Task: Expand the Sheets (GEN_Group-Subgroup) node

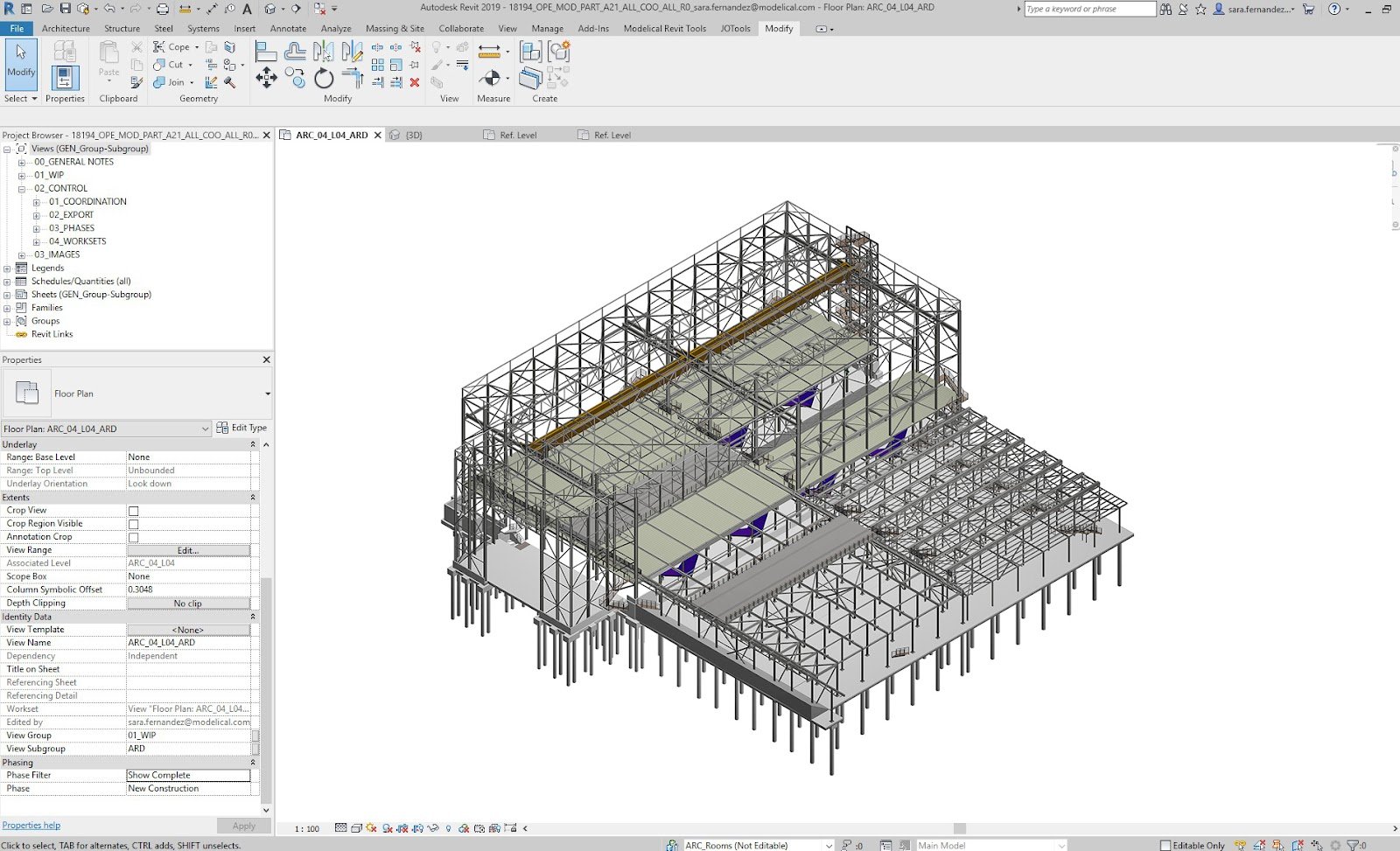Action: click(7, 295)
